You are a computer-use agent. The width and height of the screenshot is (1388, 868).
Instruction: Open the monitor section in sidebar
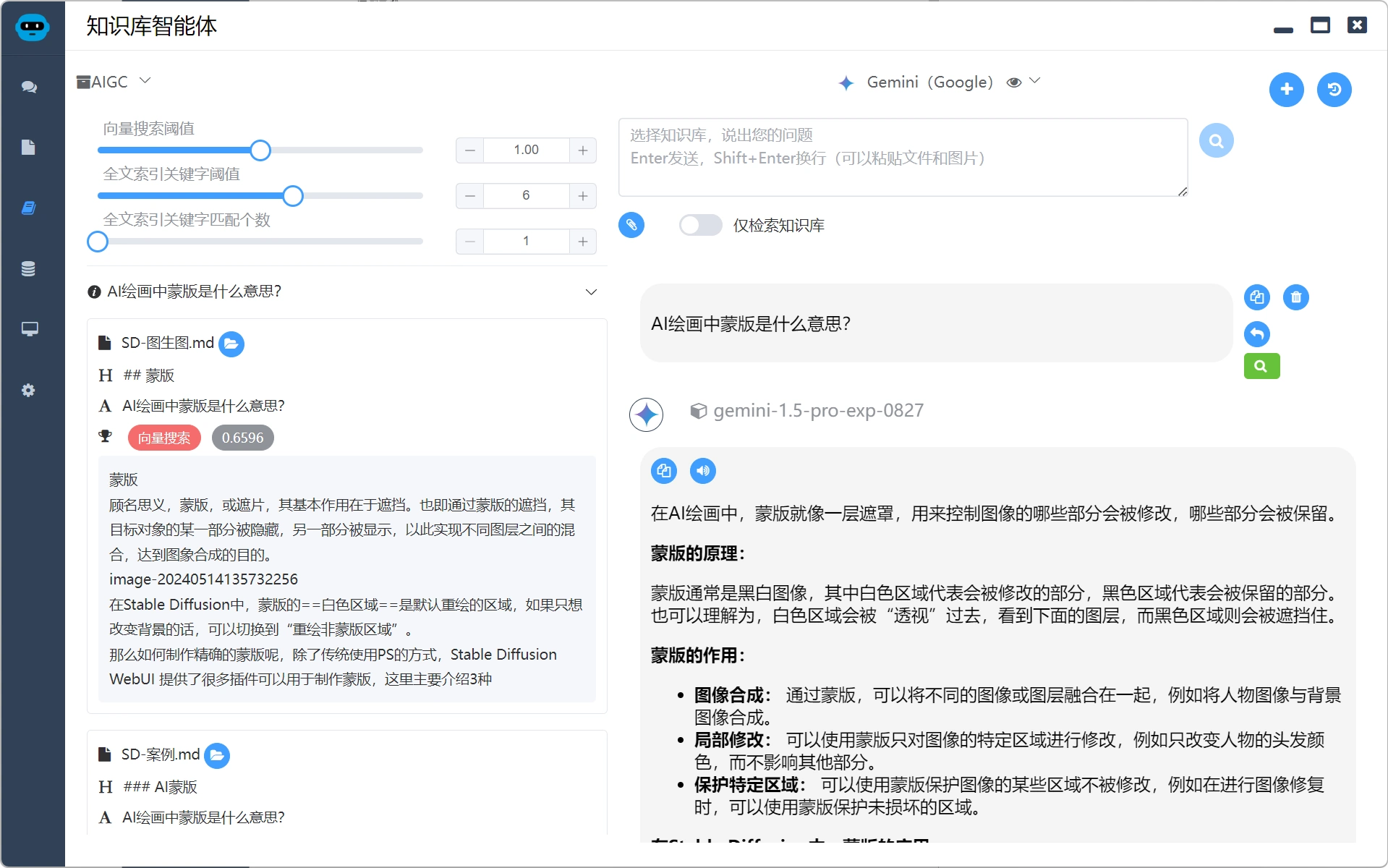[x=29, y=329]
